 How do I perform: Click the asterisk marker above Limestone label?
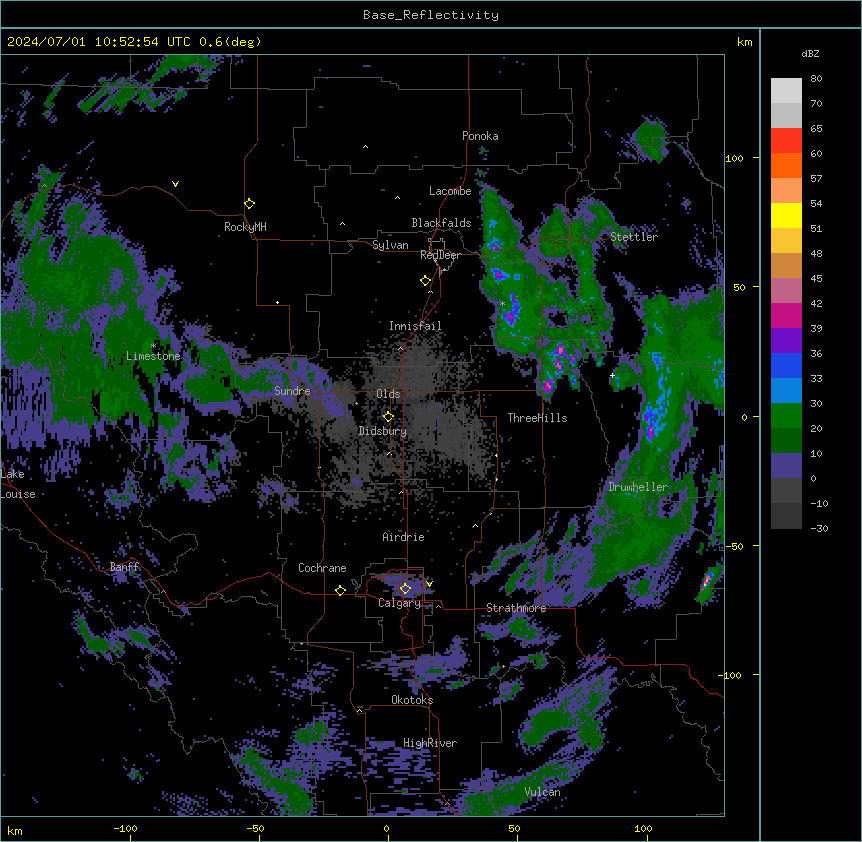pos(153,346)
